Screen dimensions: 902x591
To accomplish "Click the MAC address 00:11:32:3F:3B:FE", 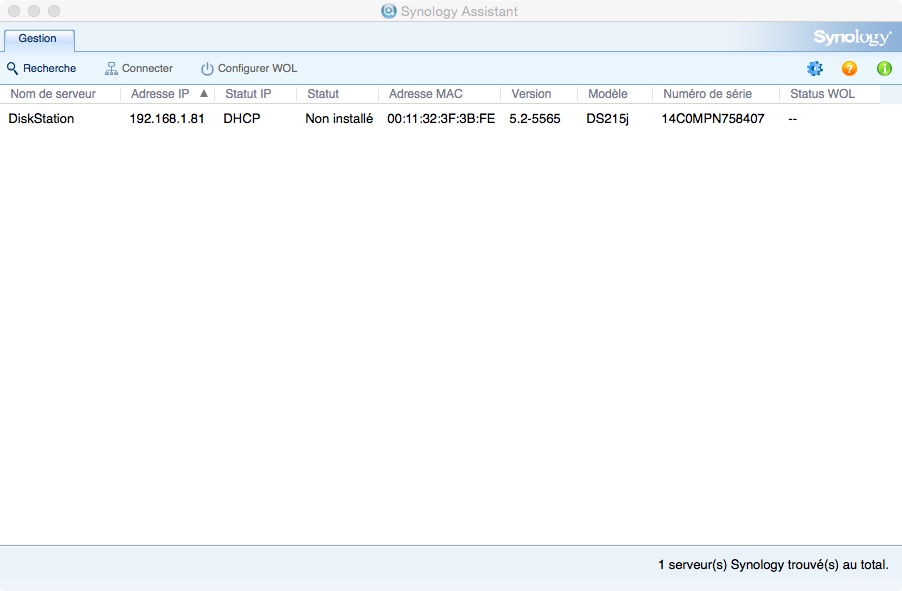I will point(441,119).
